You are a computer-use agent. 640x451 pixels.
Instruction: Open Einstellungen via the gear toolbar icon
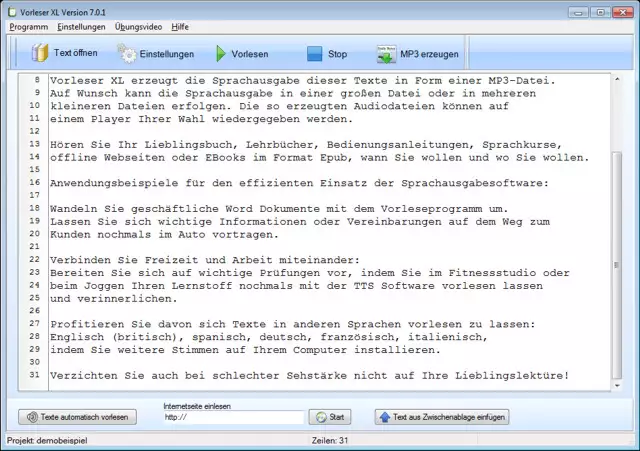[x=127, y=54]
